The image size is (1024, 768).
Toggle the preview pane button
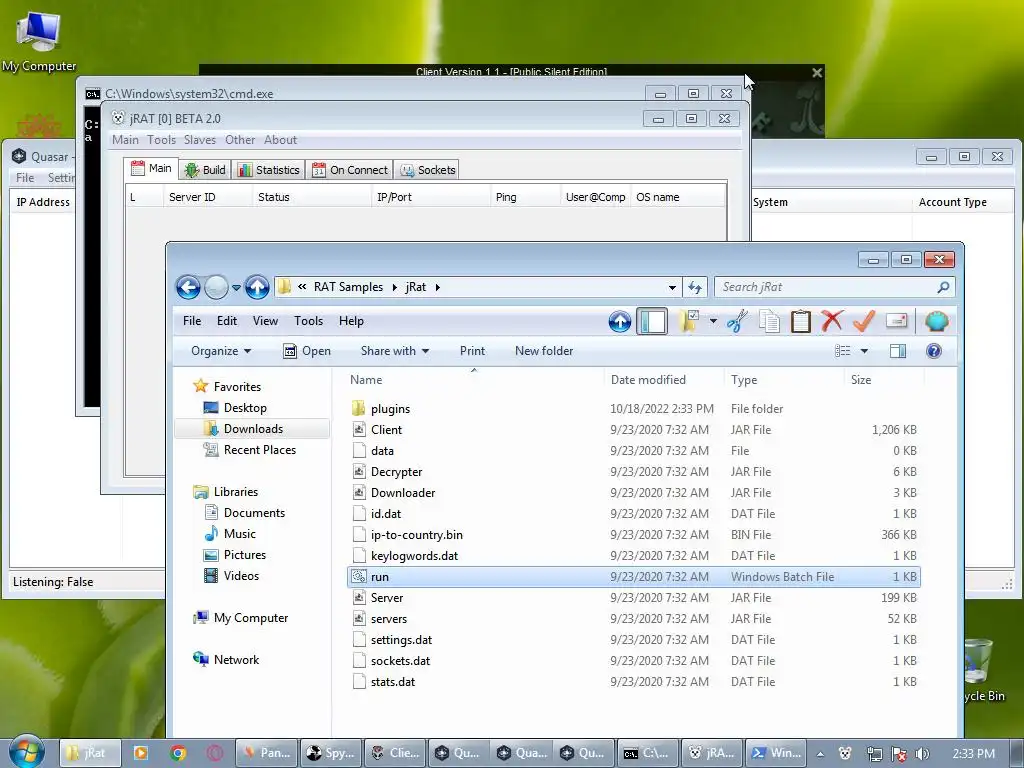pos(898,351)
